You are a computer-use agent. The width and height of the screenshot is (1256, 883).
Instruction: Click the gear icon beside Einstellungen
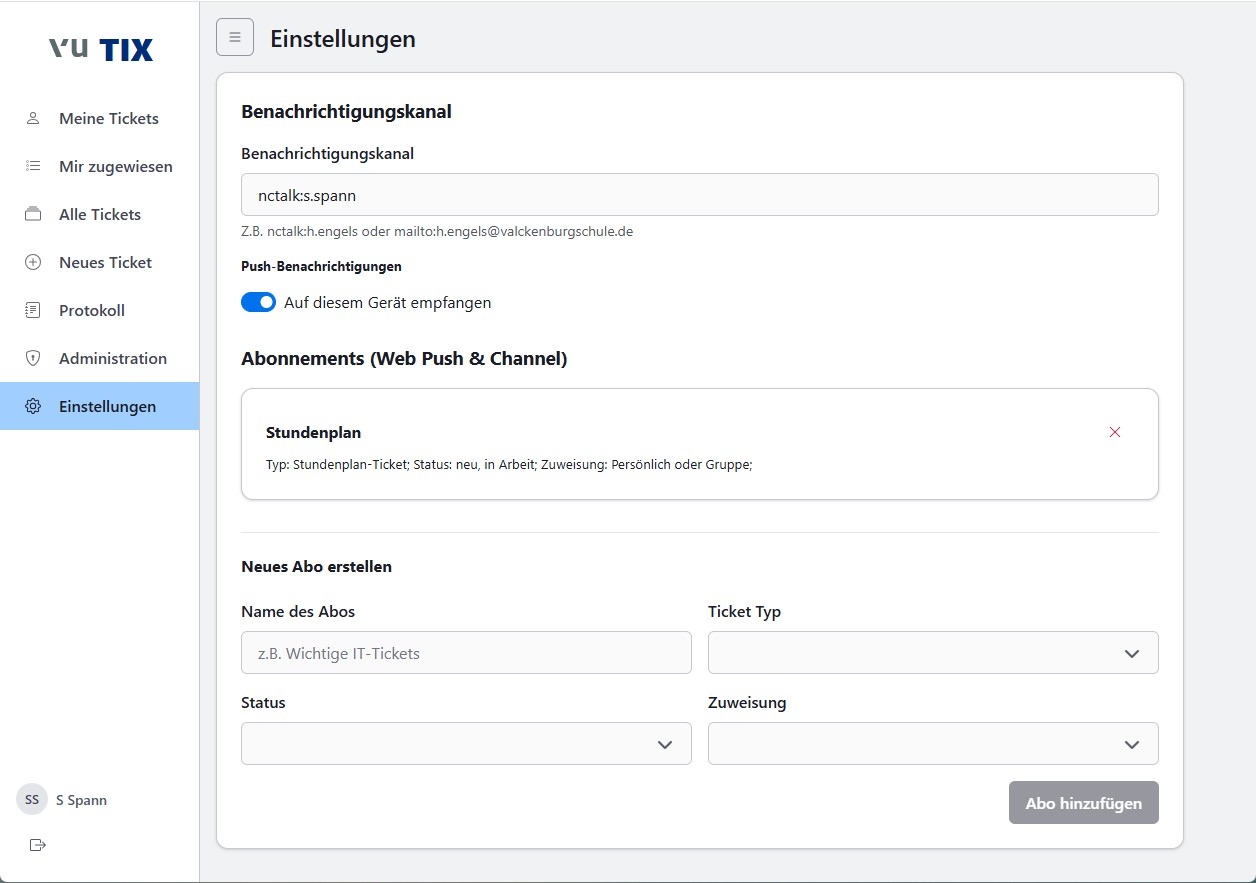[x=33, y=406]
